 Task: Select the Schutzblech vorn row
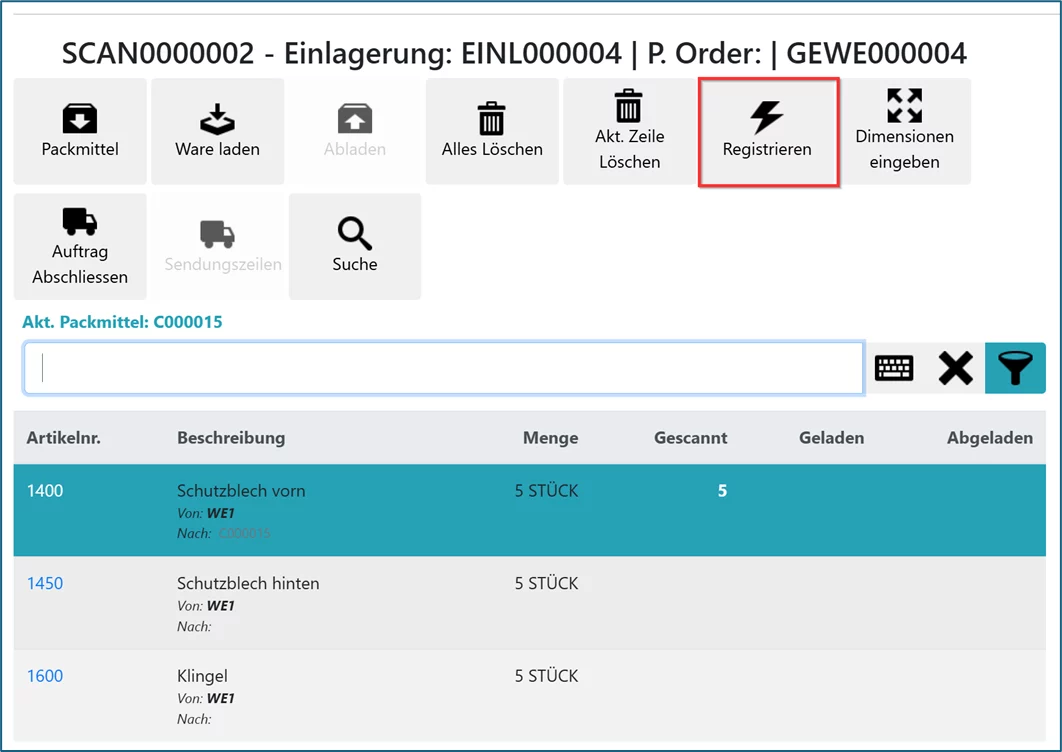click(x=241, y=491)
